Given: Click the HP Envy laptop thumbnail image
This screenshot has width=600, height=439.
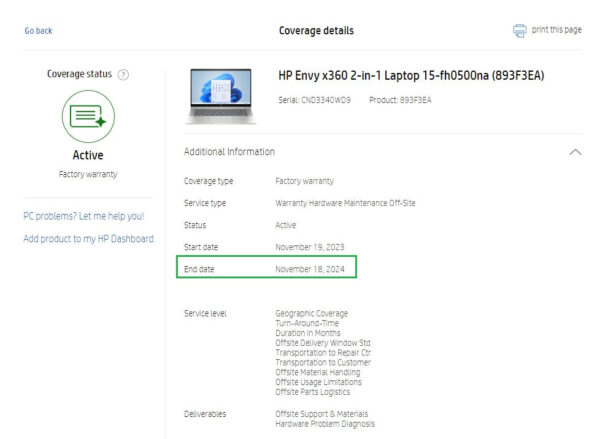Looking at the screenshot, I should (x=221, y=96).
